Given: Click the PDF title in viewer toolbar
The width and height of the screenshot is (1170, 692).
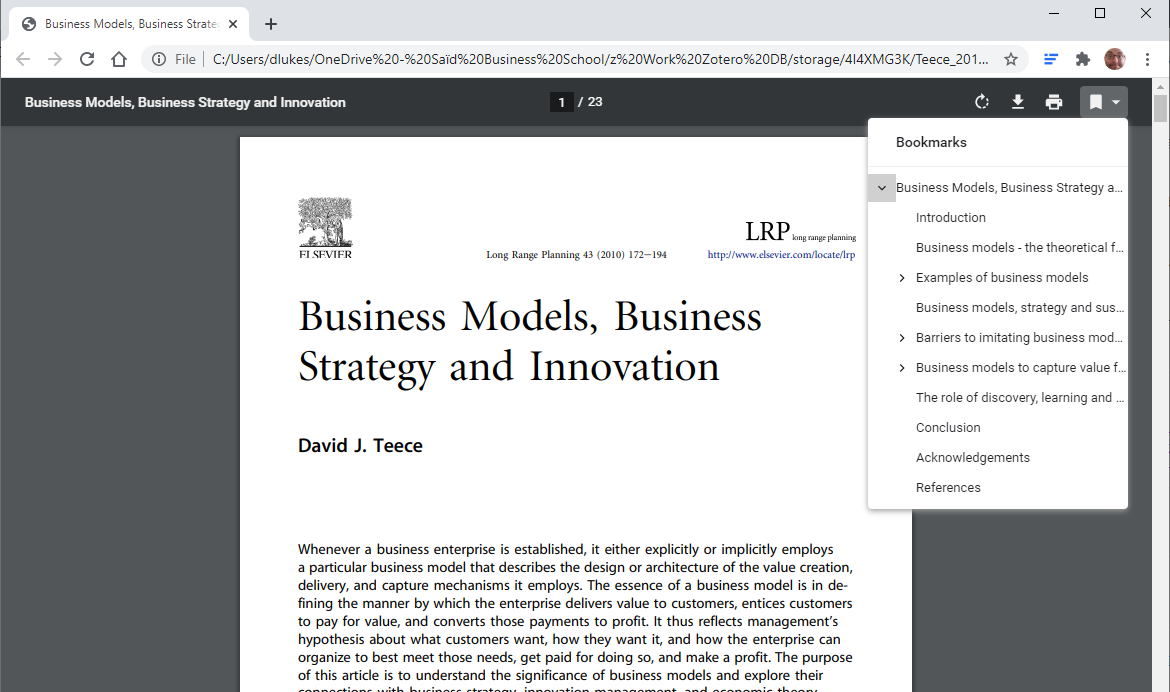Looking at the screenshot, I should tap(185, 102).
